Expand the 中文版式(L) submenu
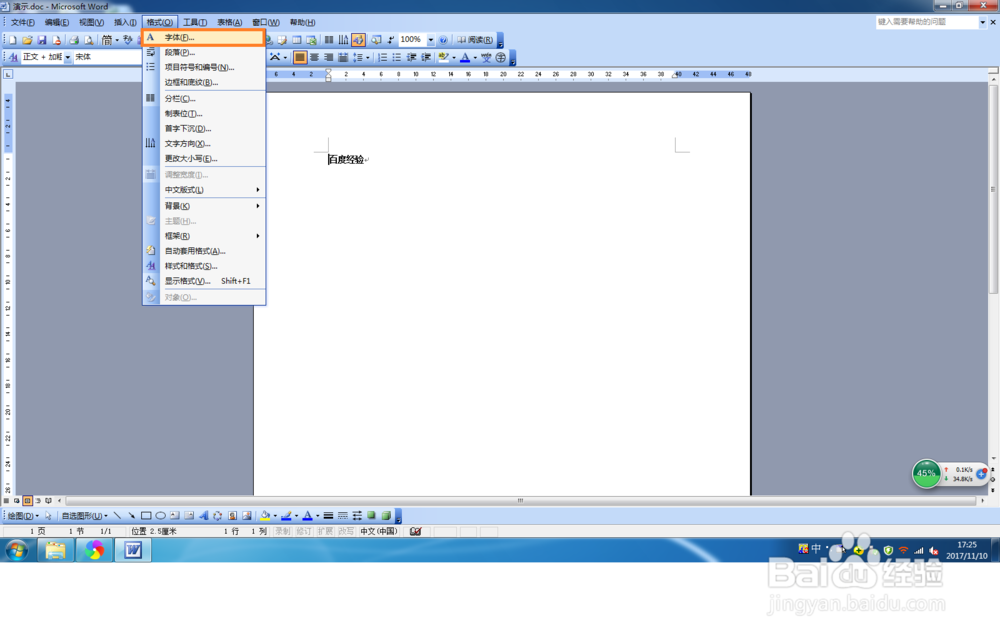The image size is (1000, 638). (203, 189)
